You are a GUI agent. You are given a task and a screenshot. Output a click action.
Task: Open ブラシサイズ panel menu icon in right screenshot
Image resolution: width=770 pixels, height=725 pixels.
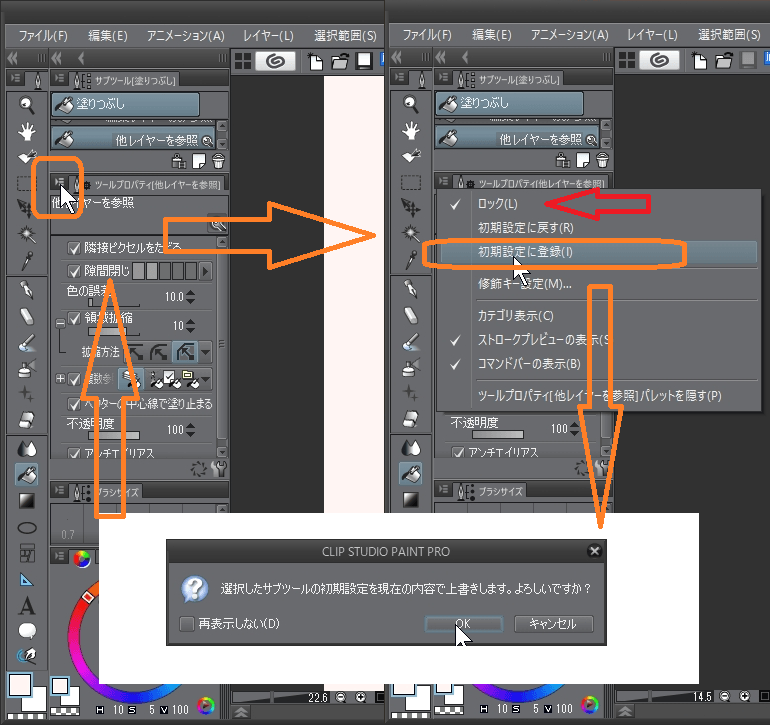point(443,490)
